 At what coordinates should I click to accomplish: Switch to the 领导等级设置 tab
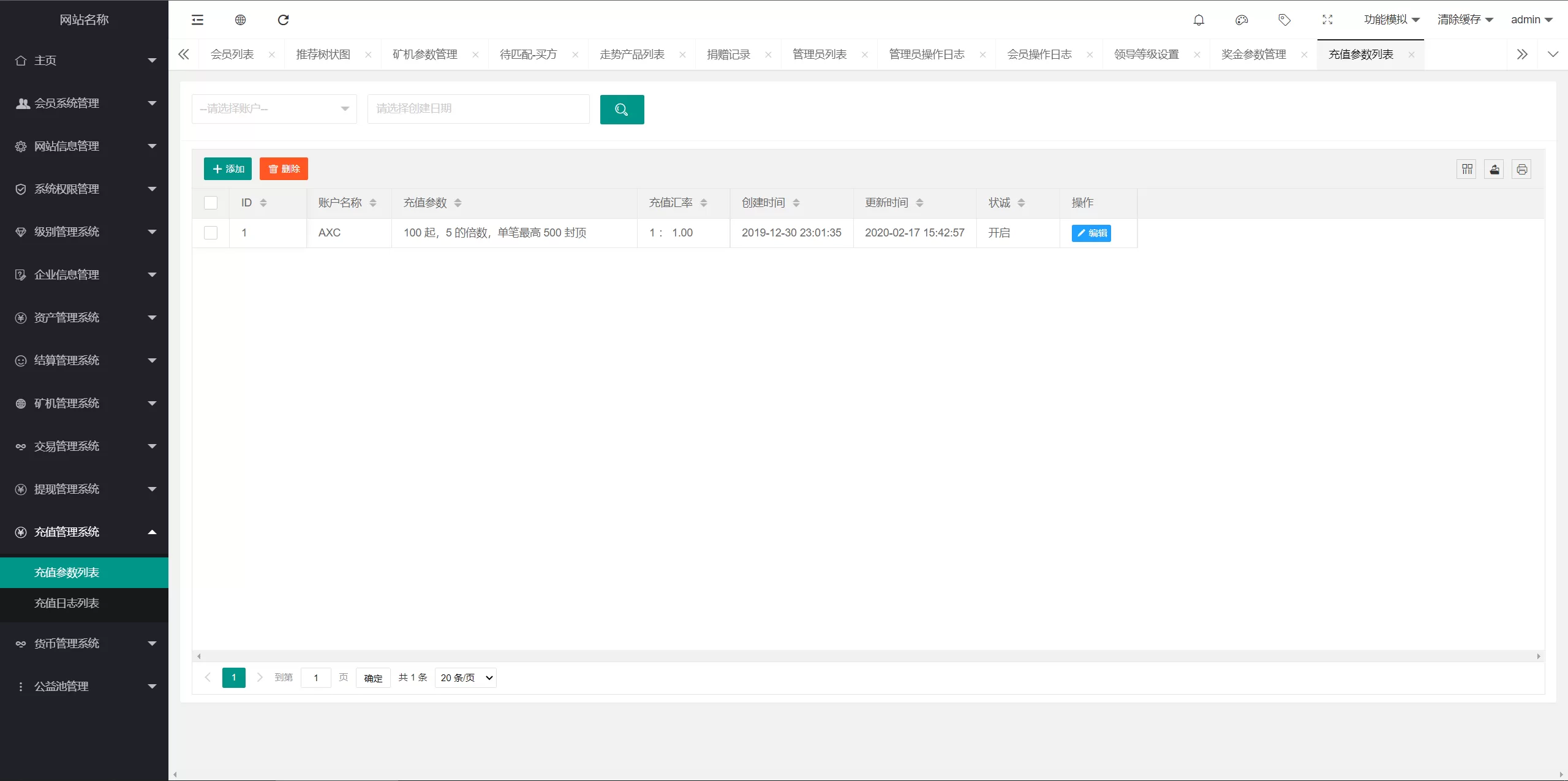point(1147,55)
